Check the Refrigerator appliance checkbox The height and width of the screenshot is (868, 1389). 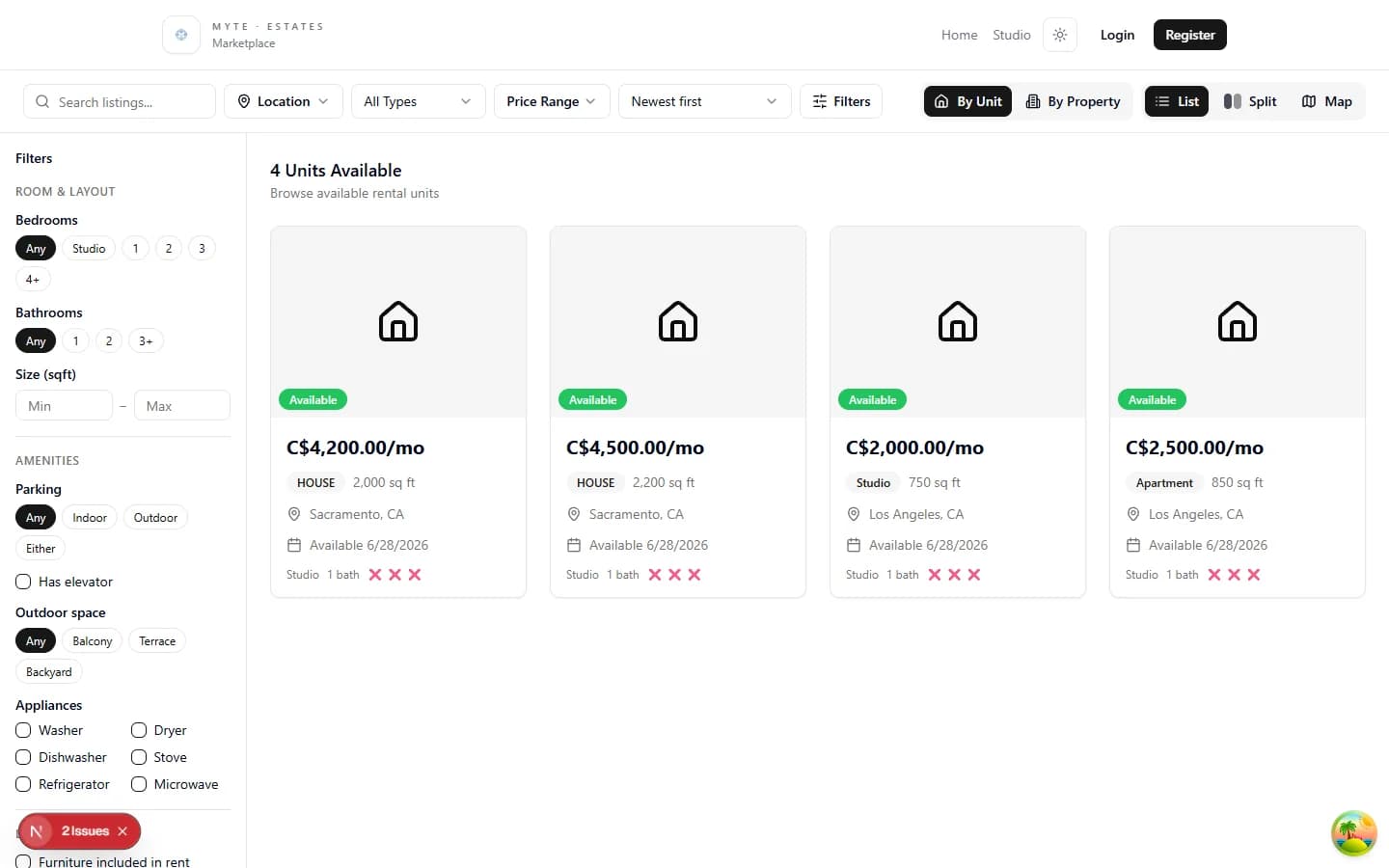click(23, 784)
